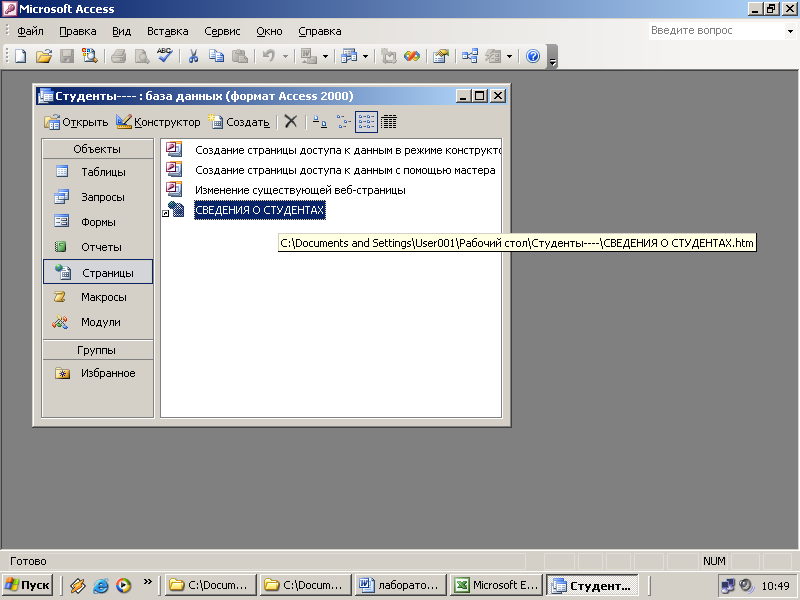Image resolution: width=800 pixels, height=600 pixels.
Task: Click the Analyze icon in toolbar
Action: (x=349, y=56)
